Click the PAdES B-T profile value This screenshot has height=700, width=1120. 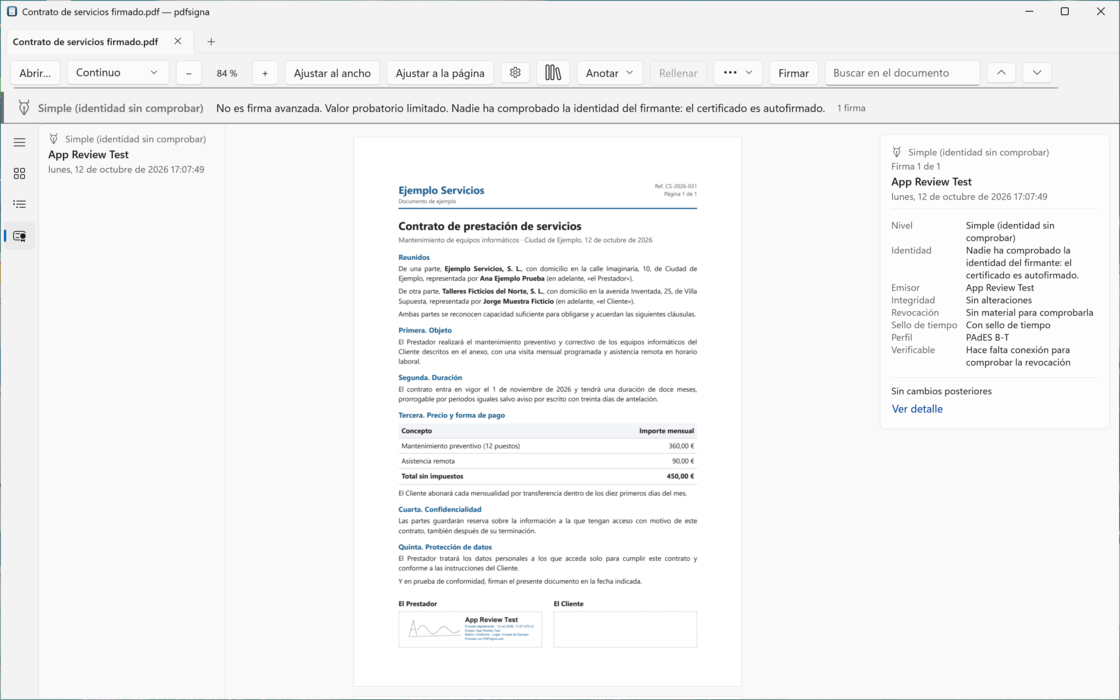(987, 337)
